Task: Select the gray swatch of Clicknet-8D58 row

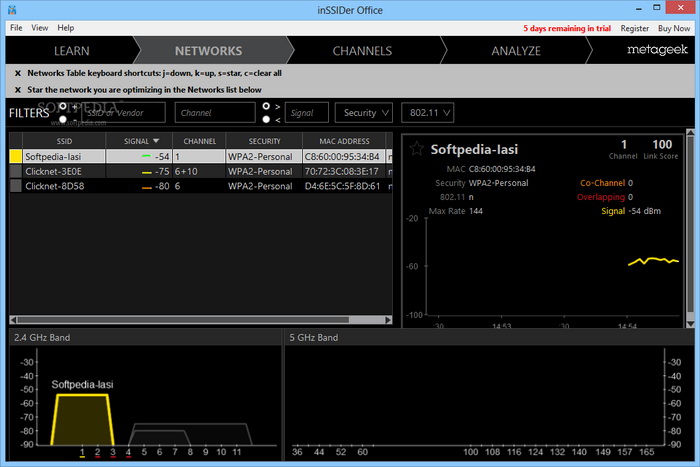Action: coord(16,186)
